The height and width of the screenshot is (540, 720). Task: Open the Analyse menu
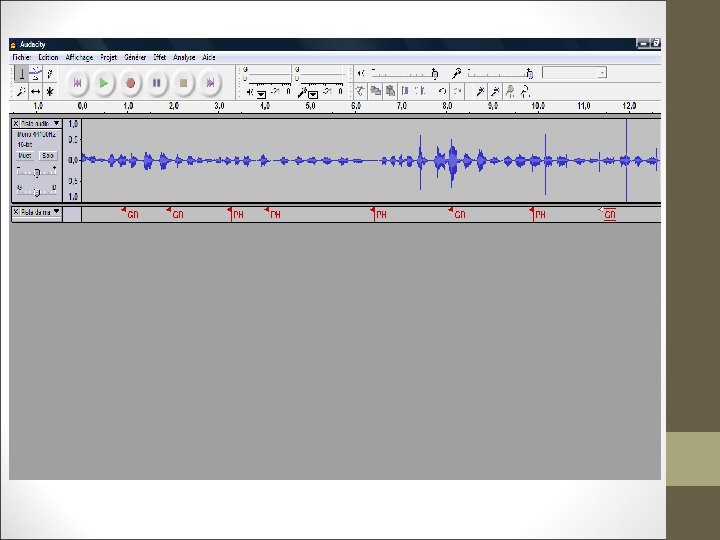184,57
